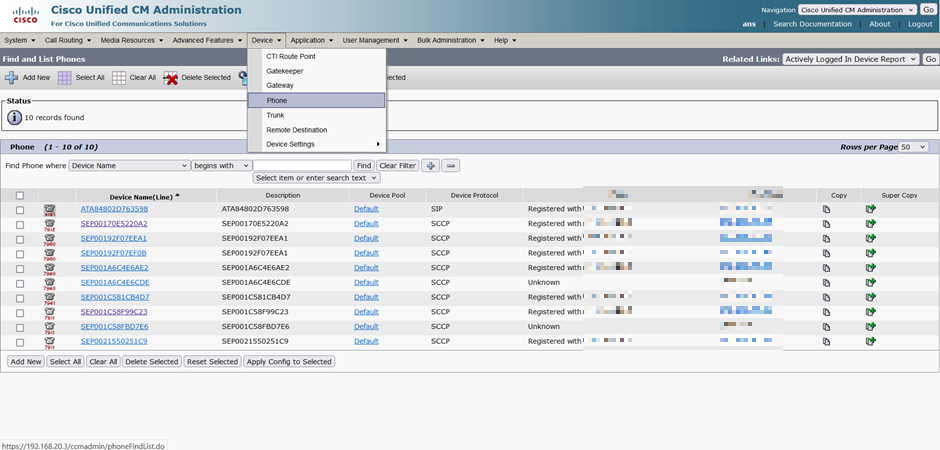Click the Cisco logo in header

[x=25, y=14]
